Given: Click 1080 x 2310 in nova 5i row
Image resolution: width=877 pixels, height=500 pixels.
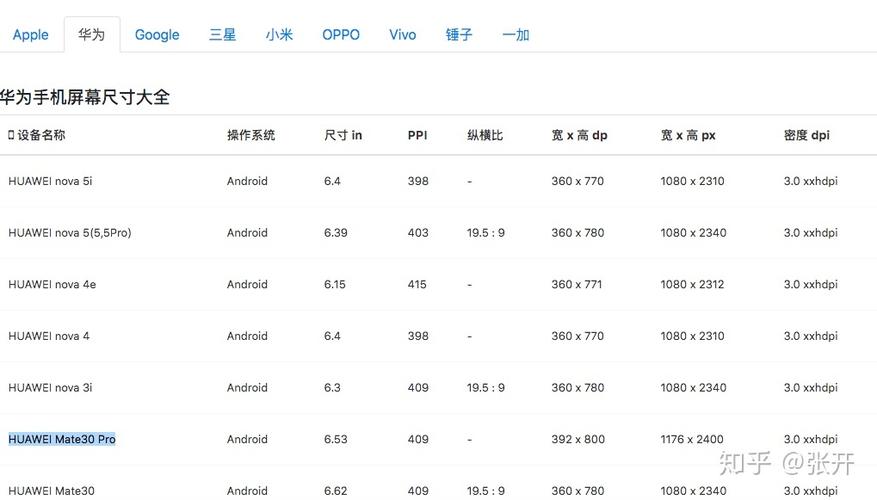Looking at the screenshot, I should tap(692, 181).
